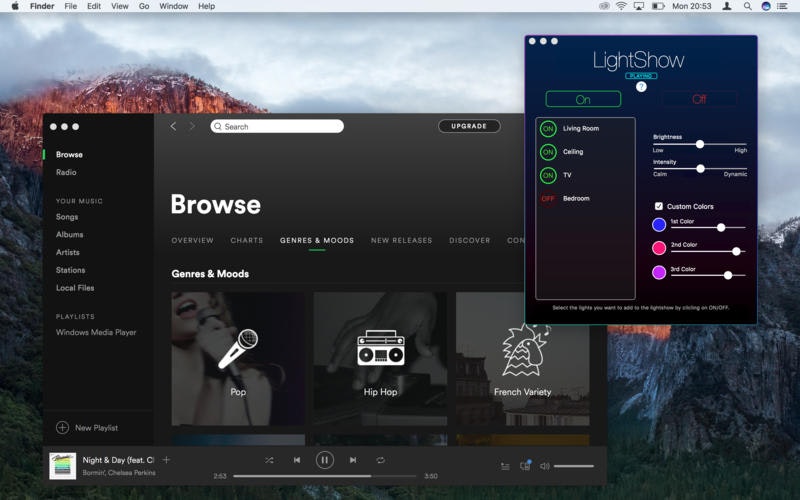Viewport: 800px width, 500px height.
Task: Pause the currently playing song
Action: [x=324, y=460]
